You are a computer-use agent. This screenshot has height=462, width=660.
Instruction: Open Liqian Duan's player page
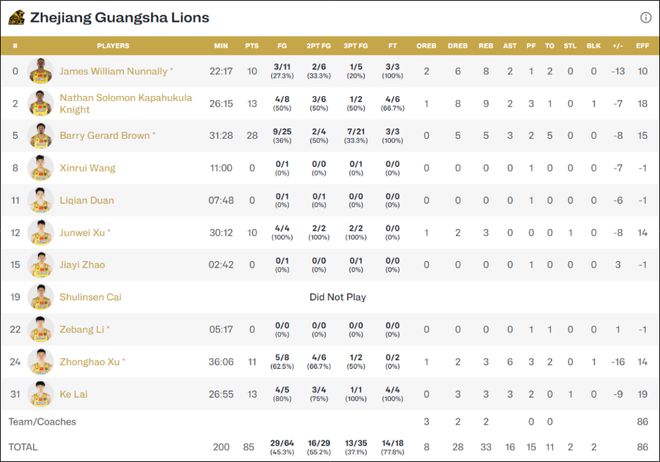point(87,200)
